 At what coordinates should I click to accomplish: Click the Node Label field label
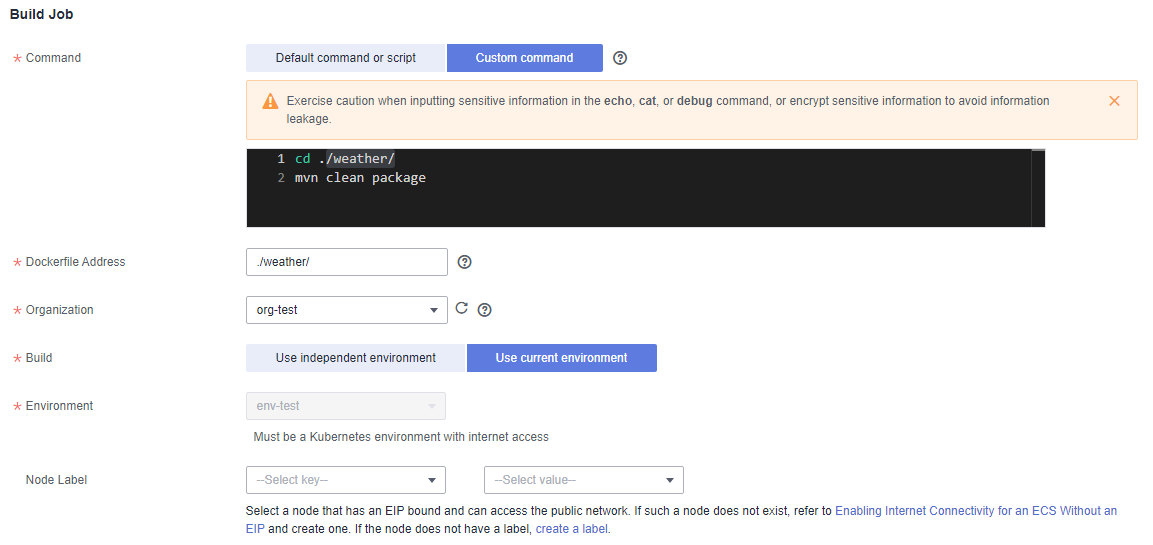tap(56, 480)
